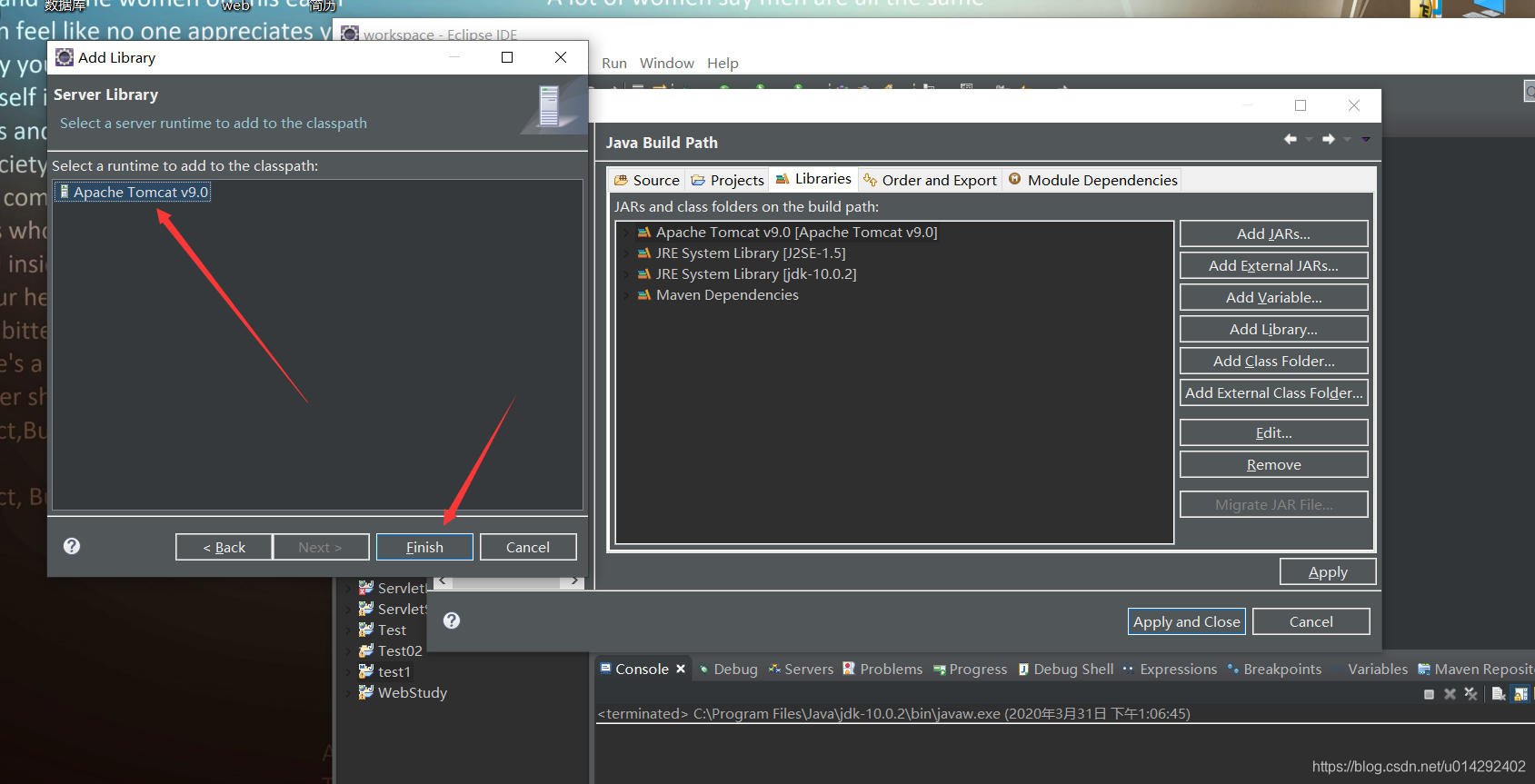Open the Java Build Path view menu triangle
Viewport: 1535px width, 784px height.
coord(1365,139)
